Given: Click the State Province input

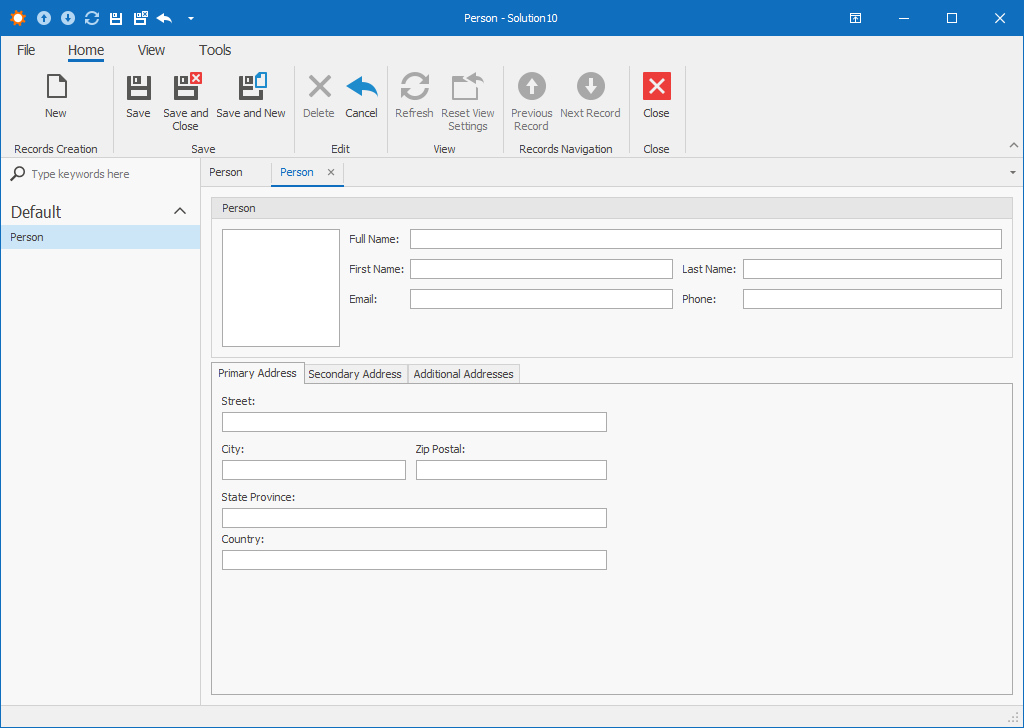Looking at the screenshot, I should click(x=414, y=518).
